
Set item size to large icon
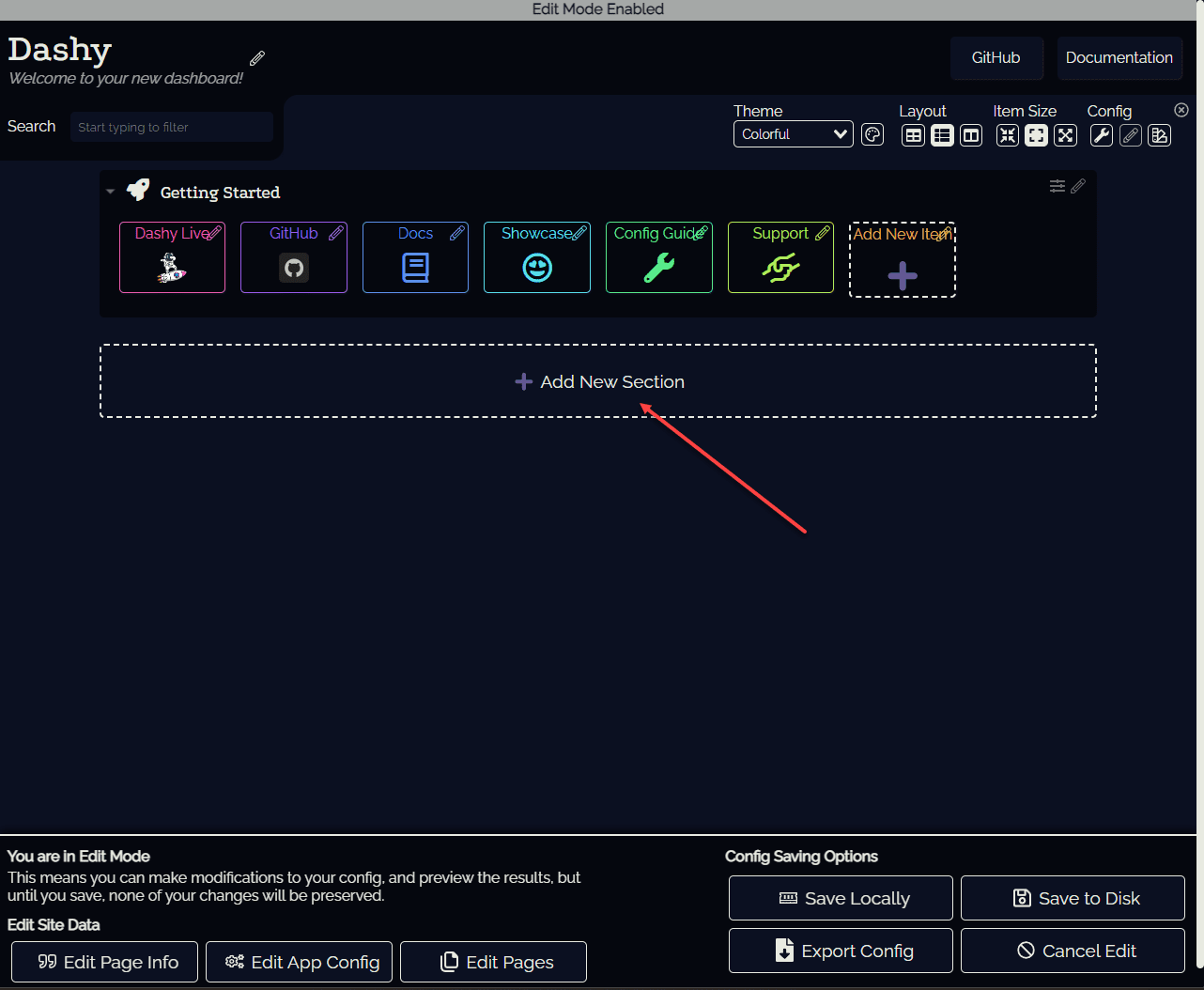click(x=1065, y=135)
